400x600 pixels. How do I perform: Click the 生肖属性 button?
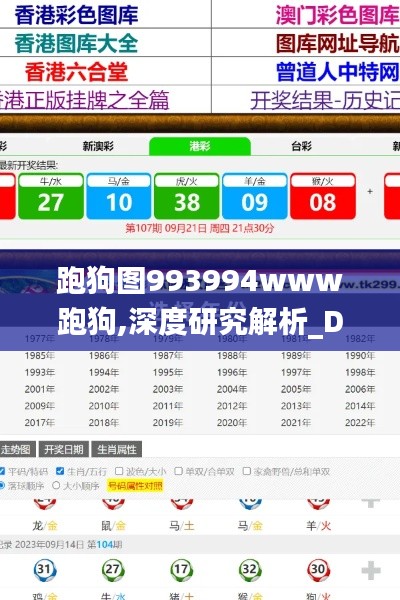coord(117,449)
